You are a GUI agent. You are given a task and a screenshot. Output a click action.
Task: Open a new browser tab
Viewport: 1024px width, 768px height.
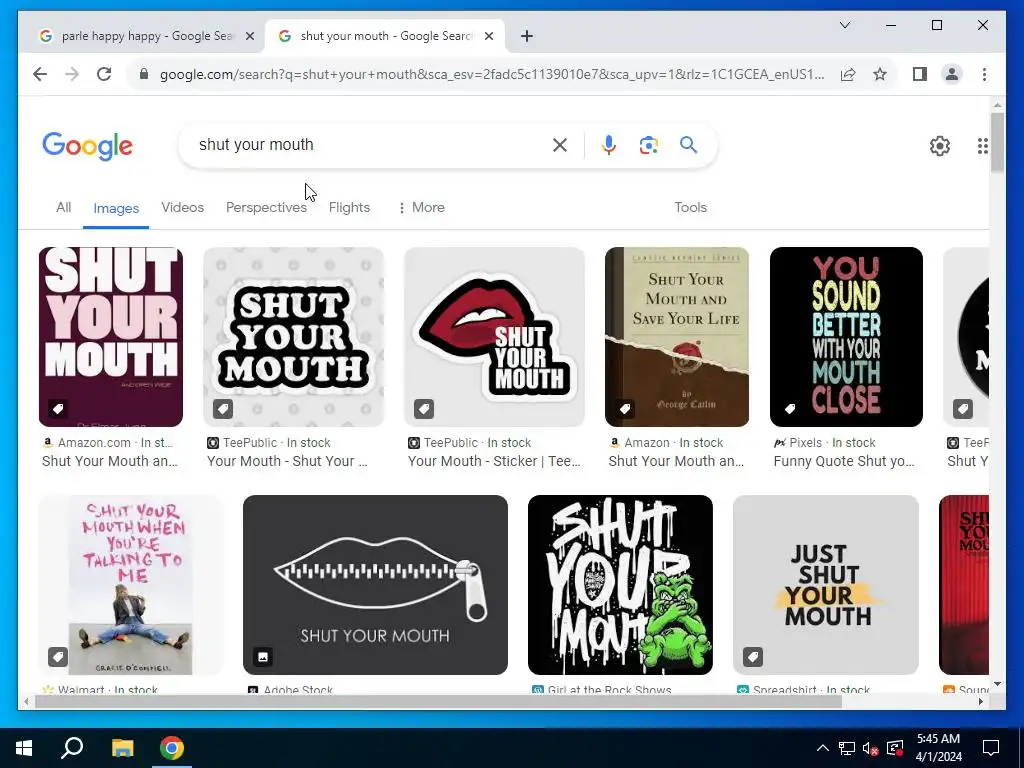pyautogui.click(x=527, y=36)
